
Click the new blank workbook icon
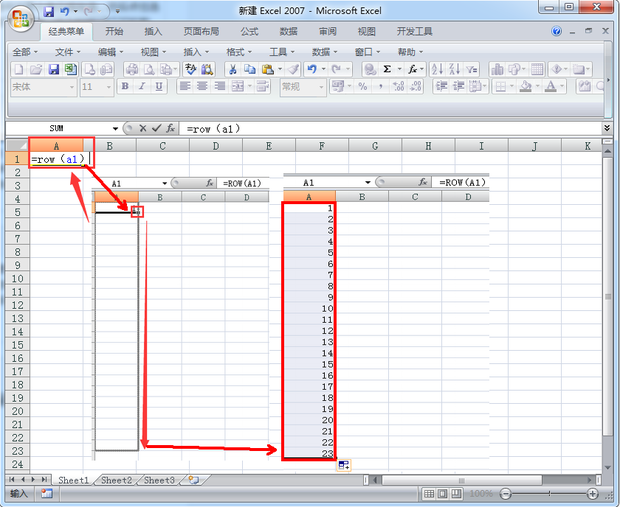[x=19, y=70]
